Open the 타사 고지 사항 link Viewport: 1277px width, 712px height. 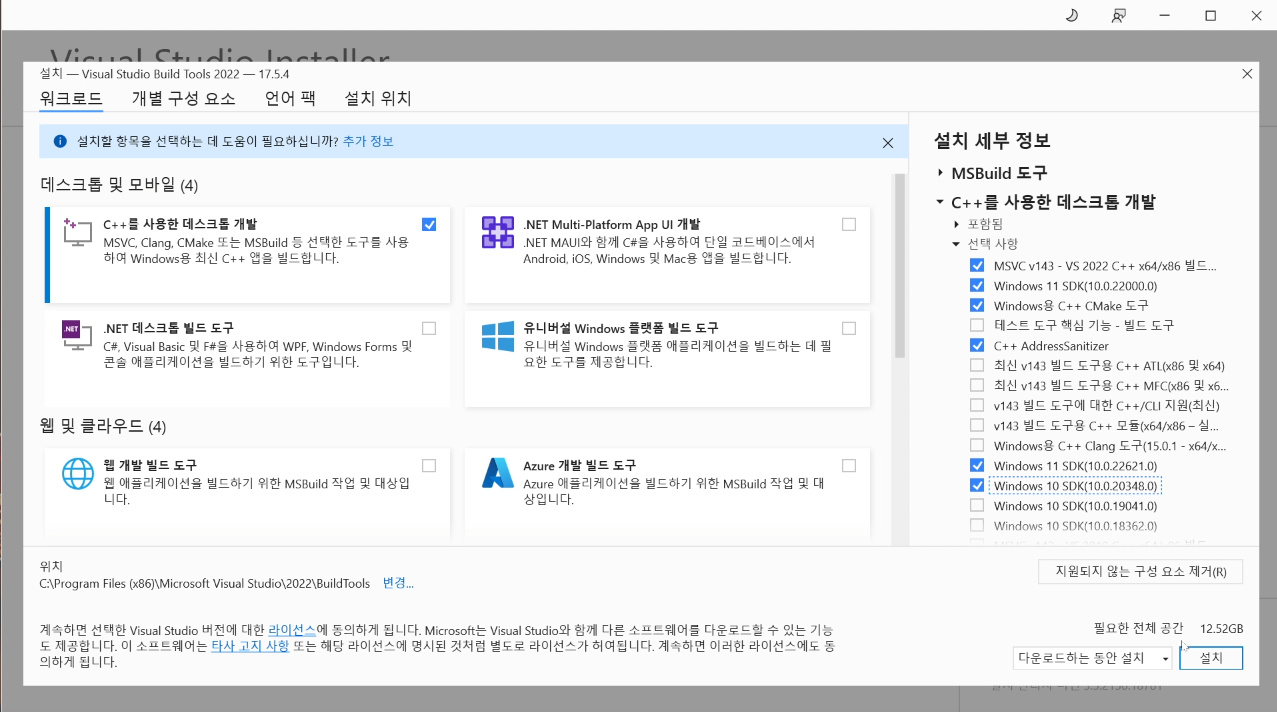[x=250, y=646]
